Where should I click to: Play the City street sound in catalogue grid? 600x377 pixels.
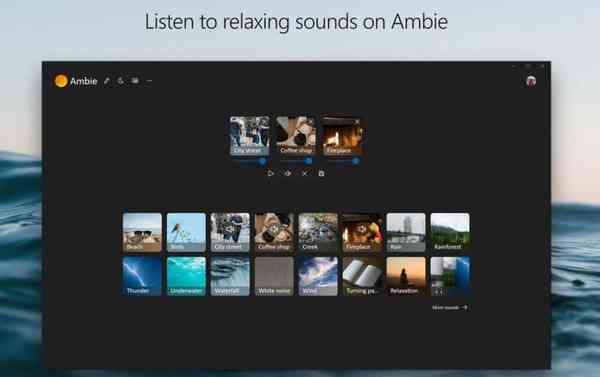pos(230,232)
